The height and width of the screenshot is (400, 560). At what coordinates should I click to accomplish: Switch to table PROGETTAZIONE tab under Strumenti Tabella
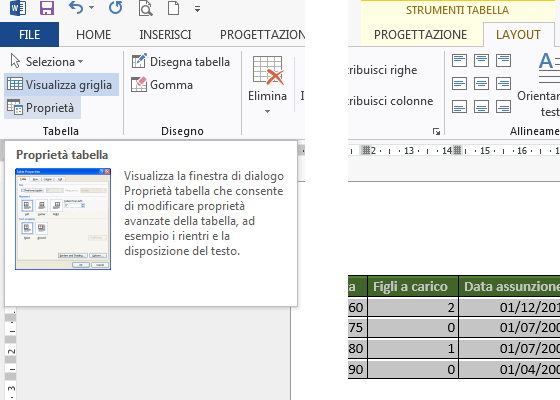[420, 35]
